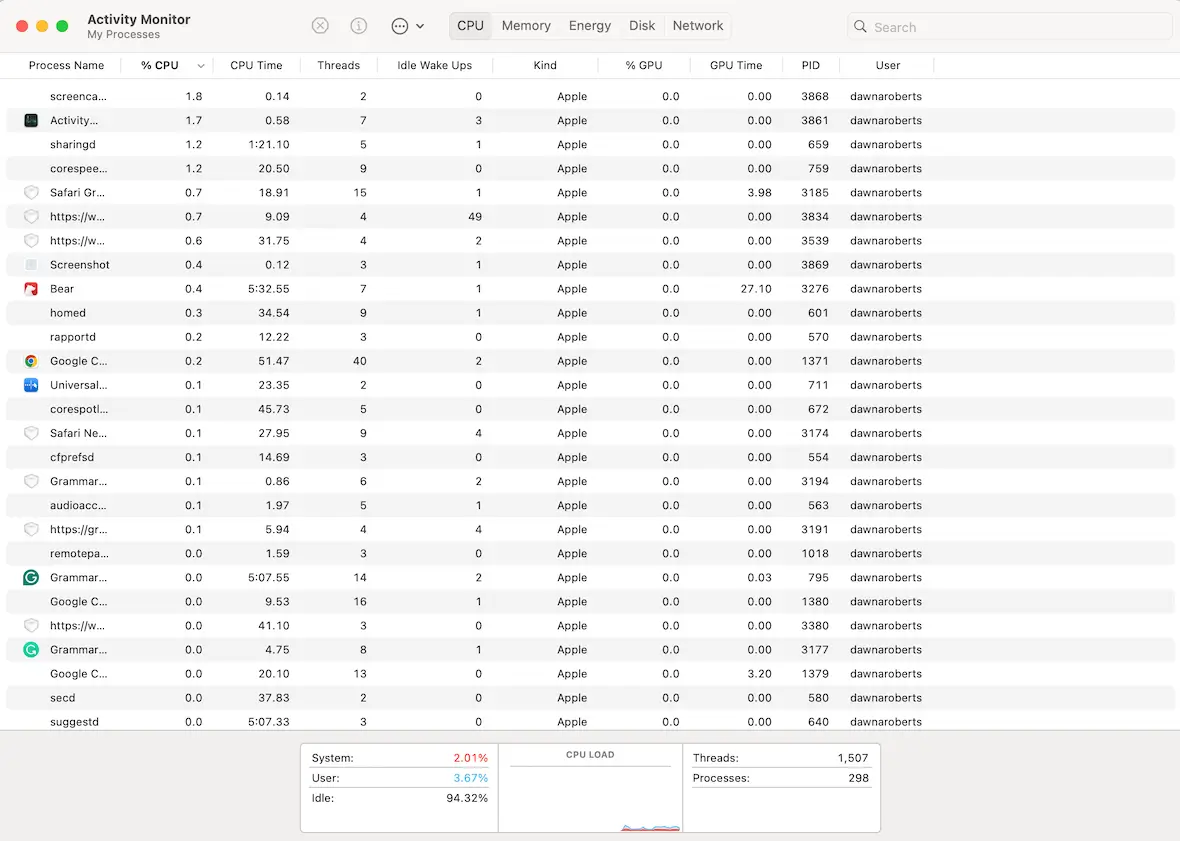Click Idle Wake Ups value 49
The image size is (1180, 841).
coord(475,217)
